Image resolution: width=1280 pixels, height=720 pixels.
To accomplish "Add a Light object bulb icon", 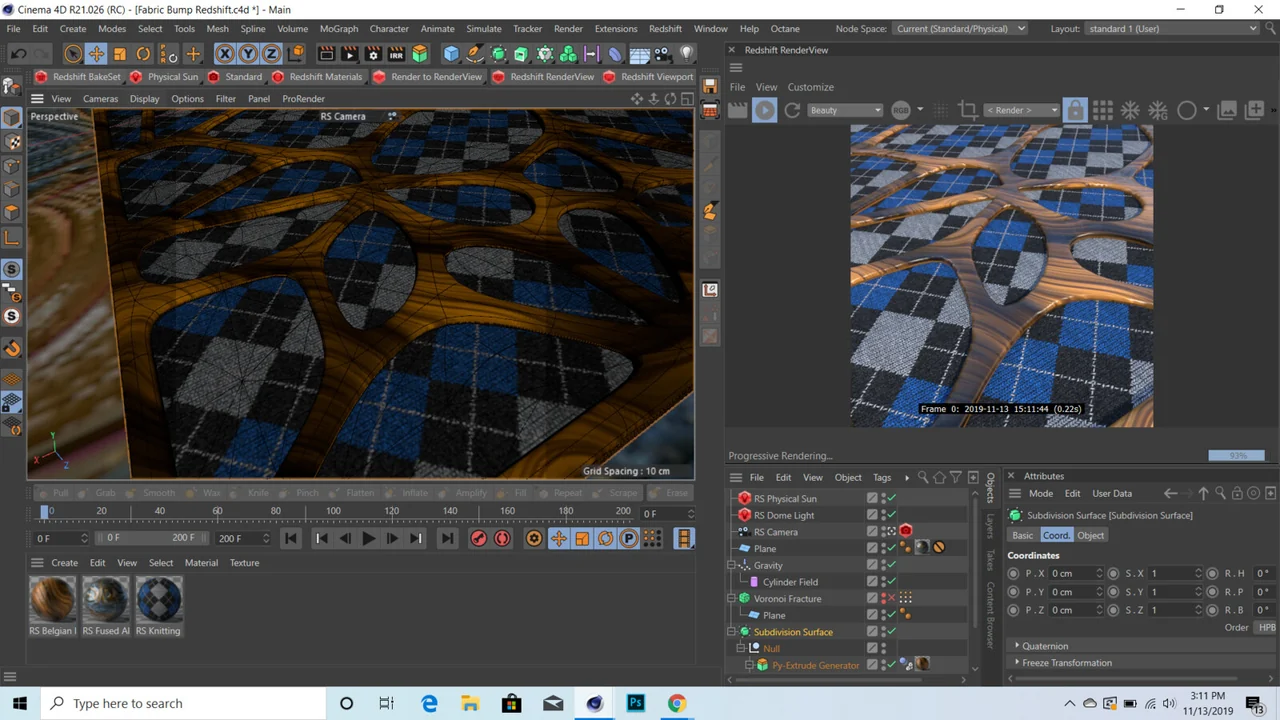I will [x=686, y=54].
